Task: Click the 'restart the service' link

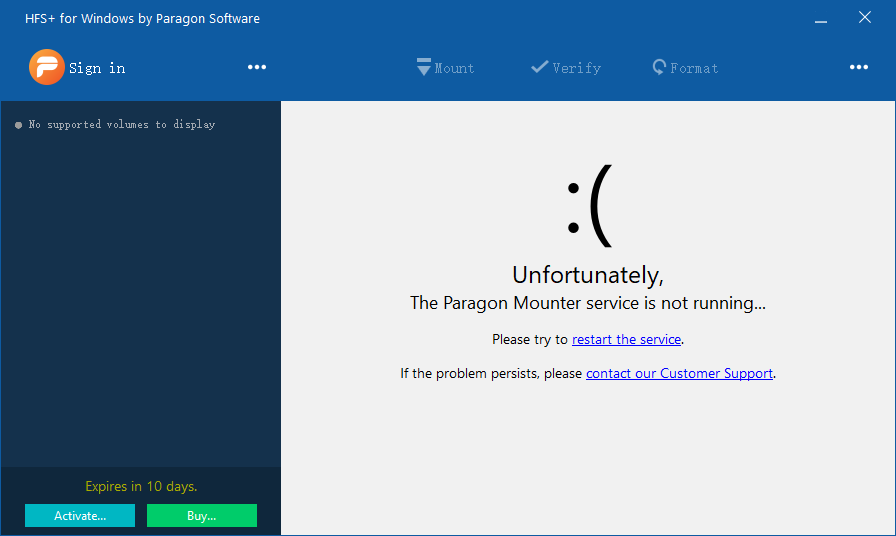Action: click(x=626, y=339)
